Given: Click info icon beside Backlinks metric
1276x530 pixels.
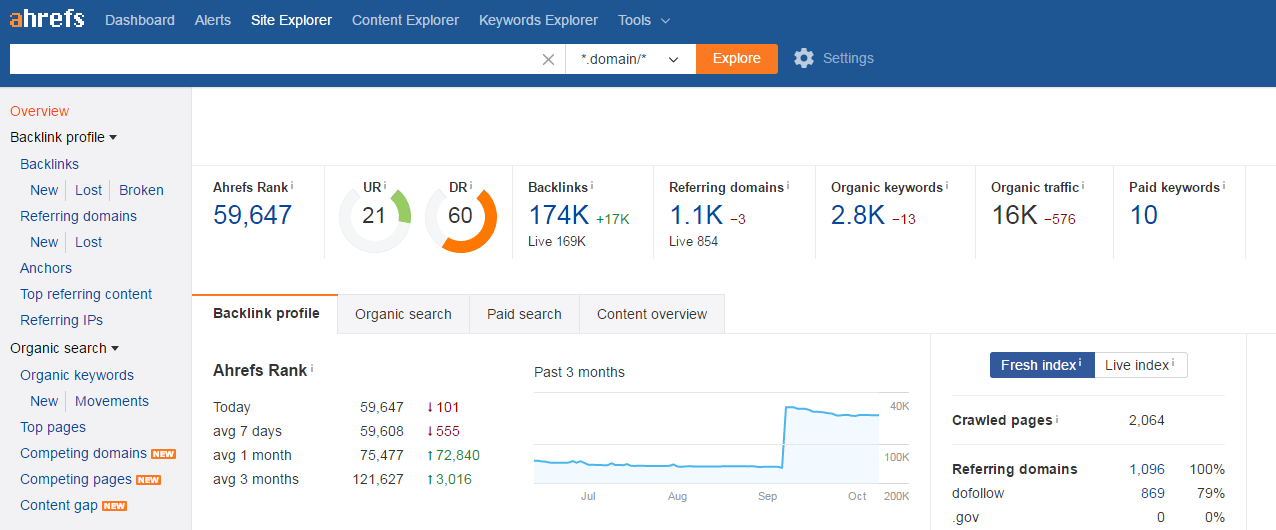Looking at the screenshot, I should tap(592, 186).
